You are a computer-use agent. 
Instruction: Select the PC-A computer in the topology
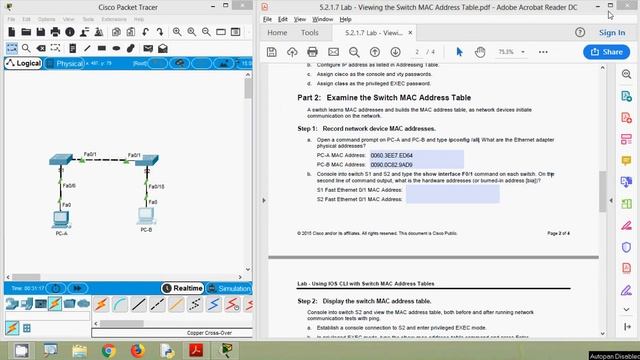pos(61,220)
